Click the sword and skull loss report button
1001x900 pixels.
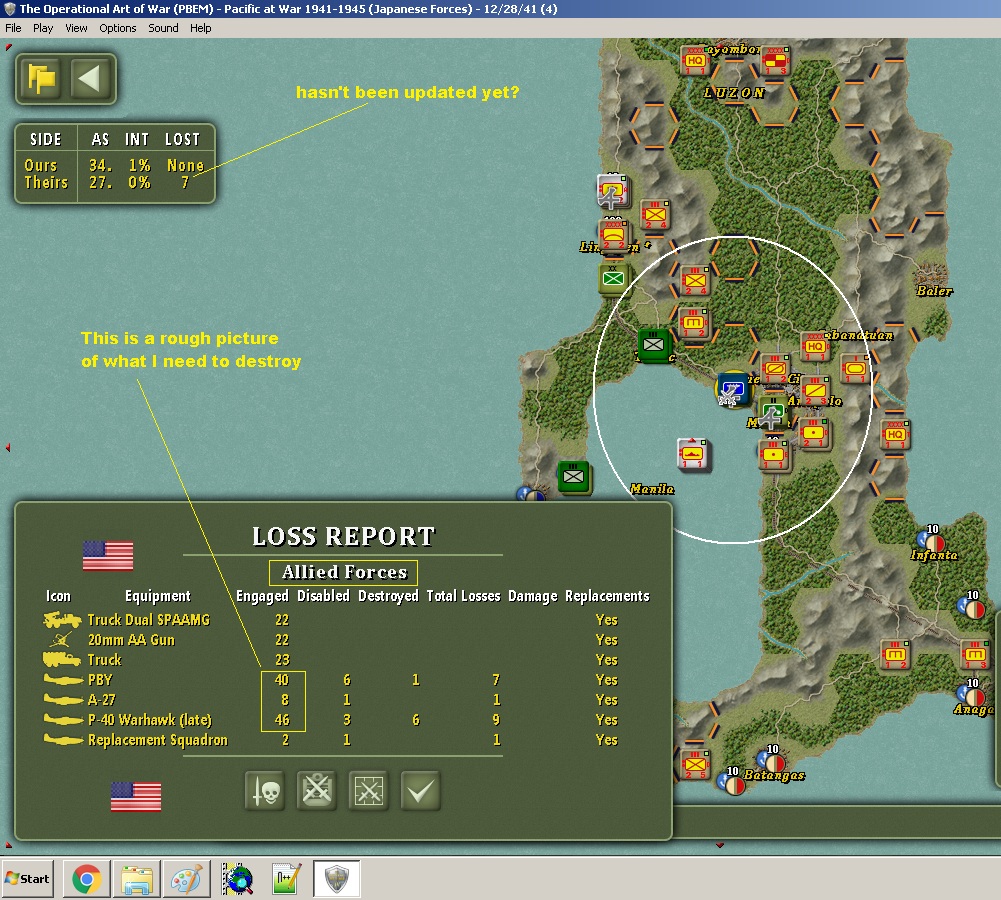[x=265, y=791]
